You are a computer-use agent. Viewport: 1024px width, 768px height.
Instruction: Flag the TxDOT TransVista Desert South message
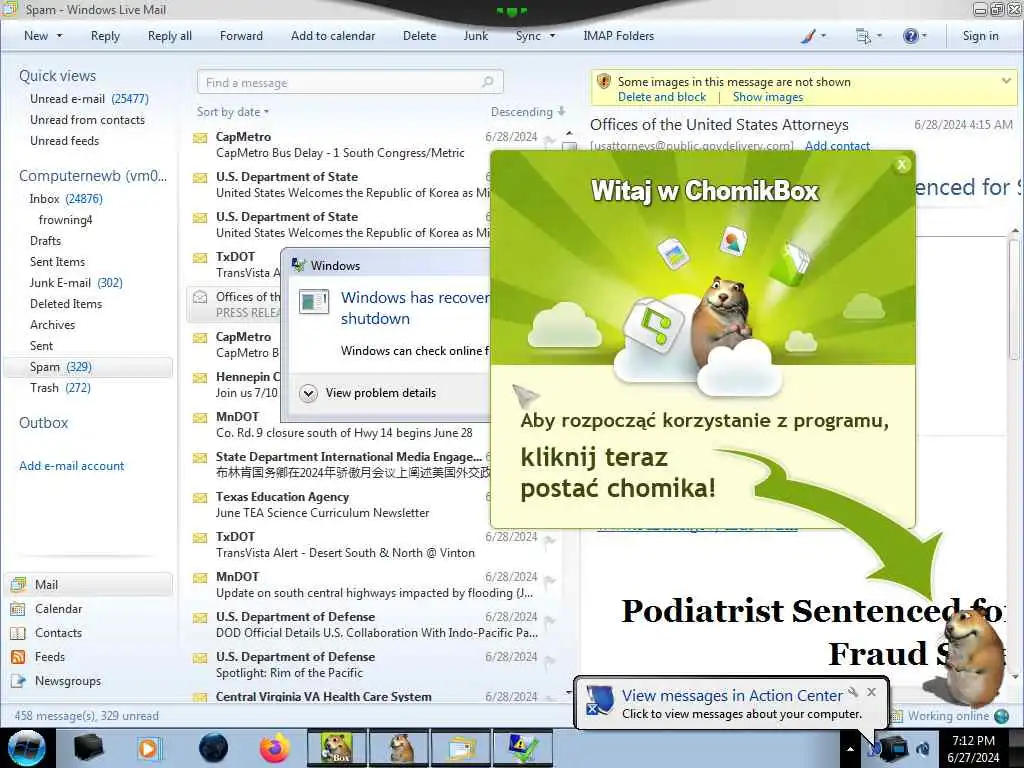pos(550,541)
